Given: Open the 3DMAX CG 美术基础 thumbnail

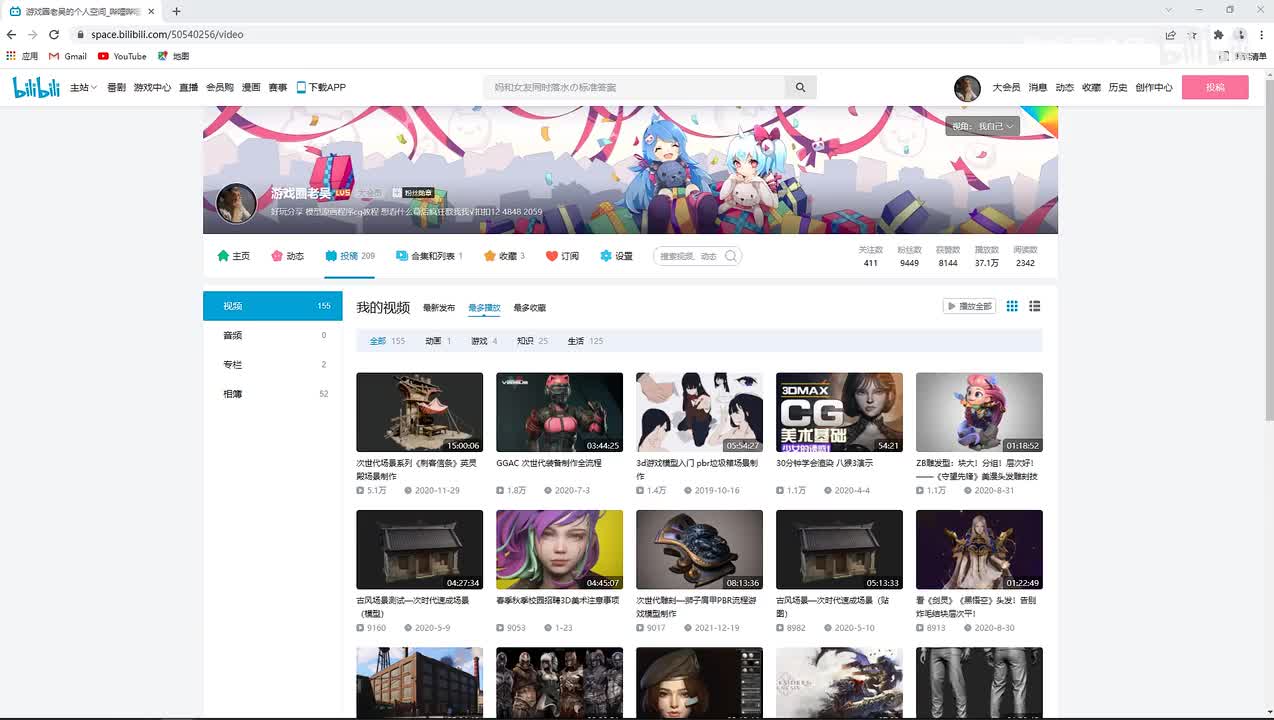Looking at the screenshot, I should (x=839, y=412).
